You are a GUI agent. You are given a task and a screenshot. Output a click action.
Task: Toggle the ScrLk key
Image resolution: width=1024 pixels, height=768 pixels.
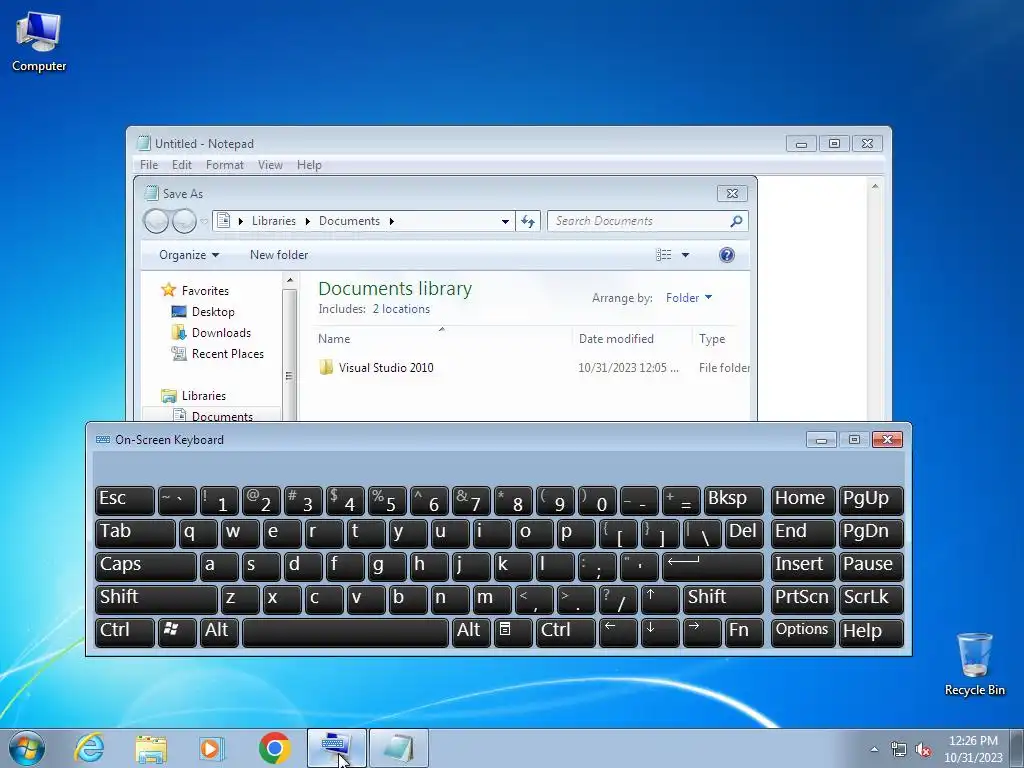(871, 599)
